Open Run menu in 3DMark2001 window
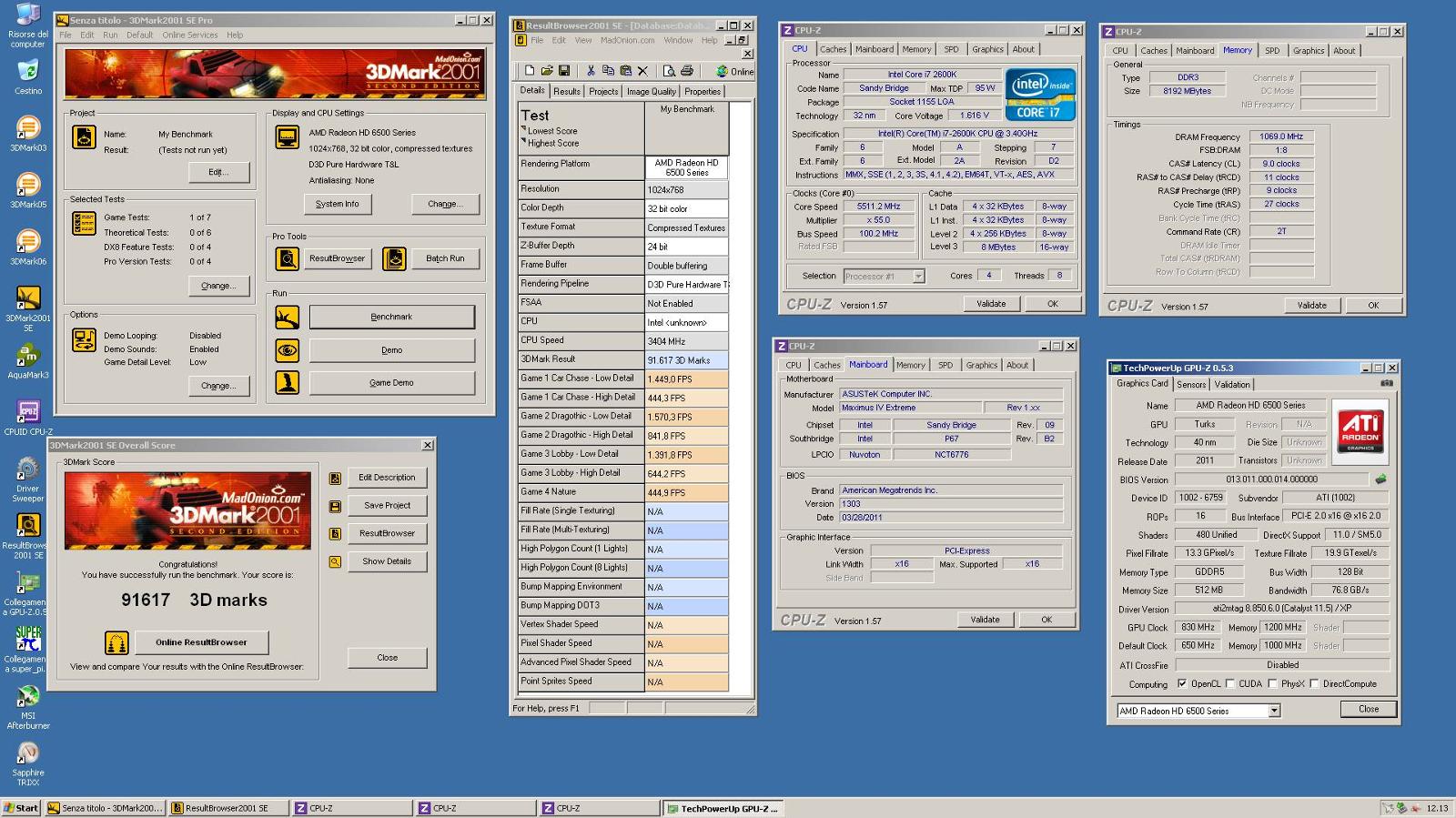Viewport: 1456px width, 818px height. click(110, 35)
